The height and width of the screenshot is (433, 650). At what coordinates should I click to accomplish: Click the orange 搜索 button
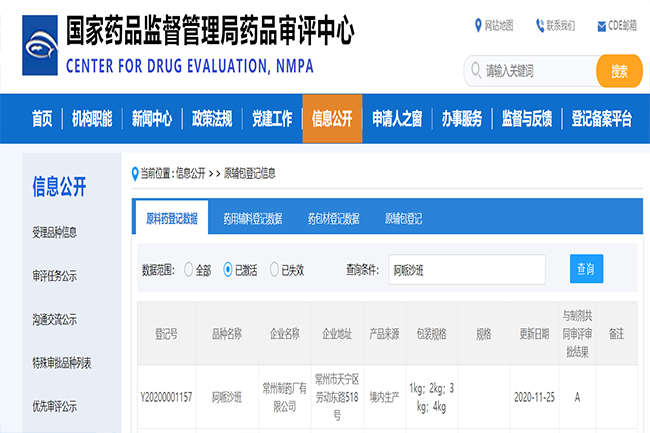click(x=619, y=71)
